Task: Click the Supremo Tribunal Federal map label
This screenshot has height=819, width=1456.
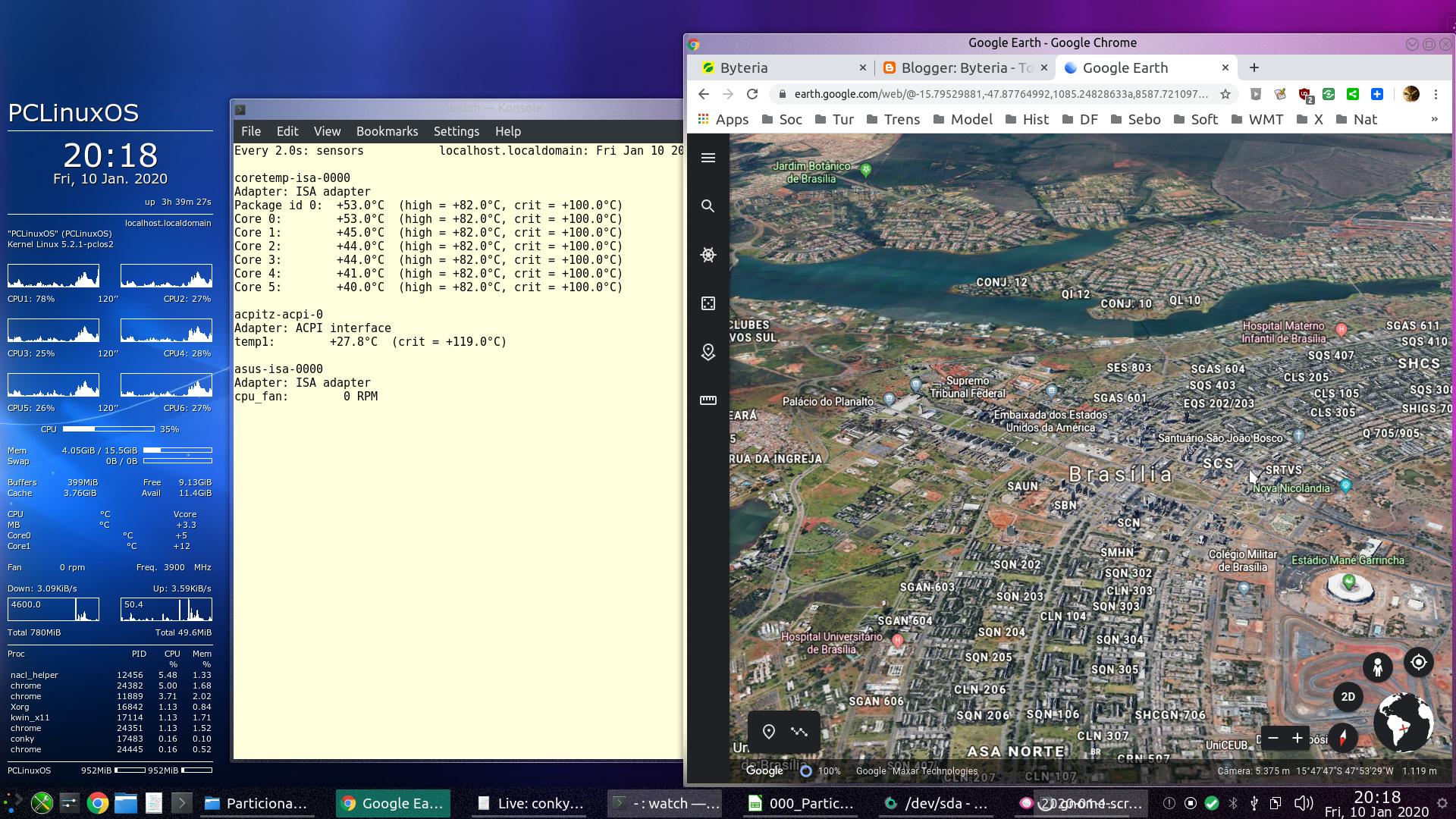Action: (x=968, y=387)
